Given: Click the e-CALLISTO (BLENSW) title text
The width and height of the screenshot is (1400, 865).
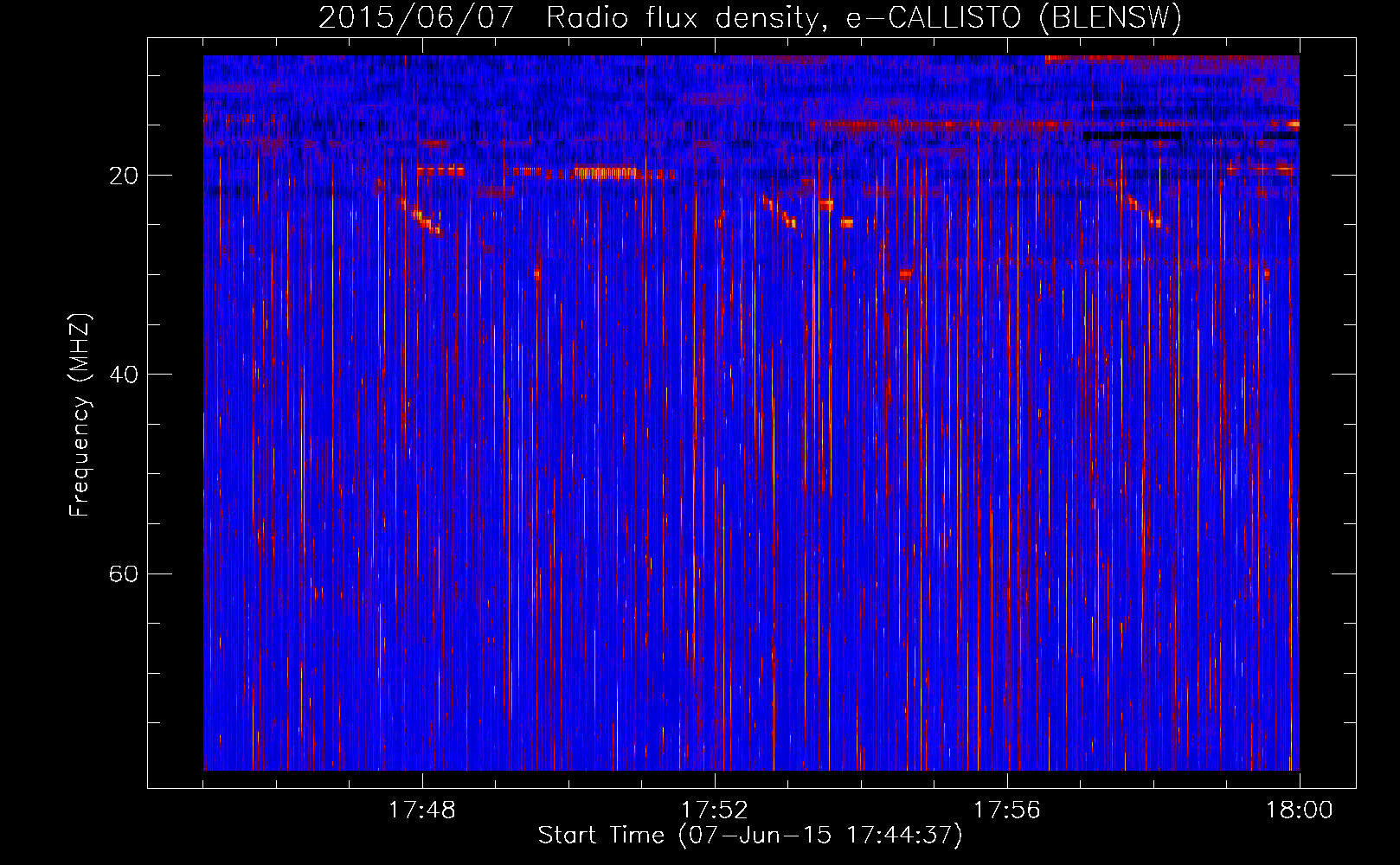Looking at the screenshot, I should point(1014,18).
